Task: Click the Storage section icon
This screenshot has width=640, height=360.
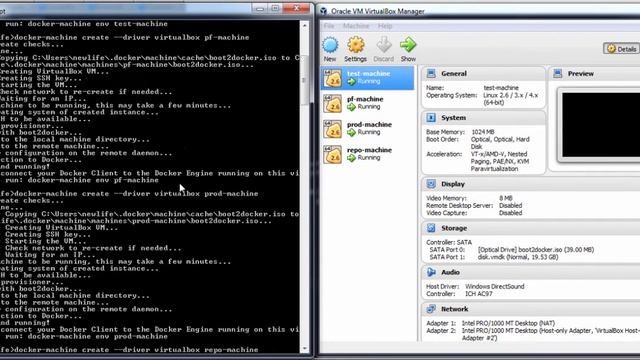Action: coord(431,228)
